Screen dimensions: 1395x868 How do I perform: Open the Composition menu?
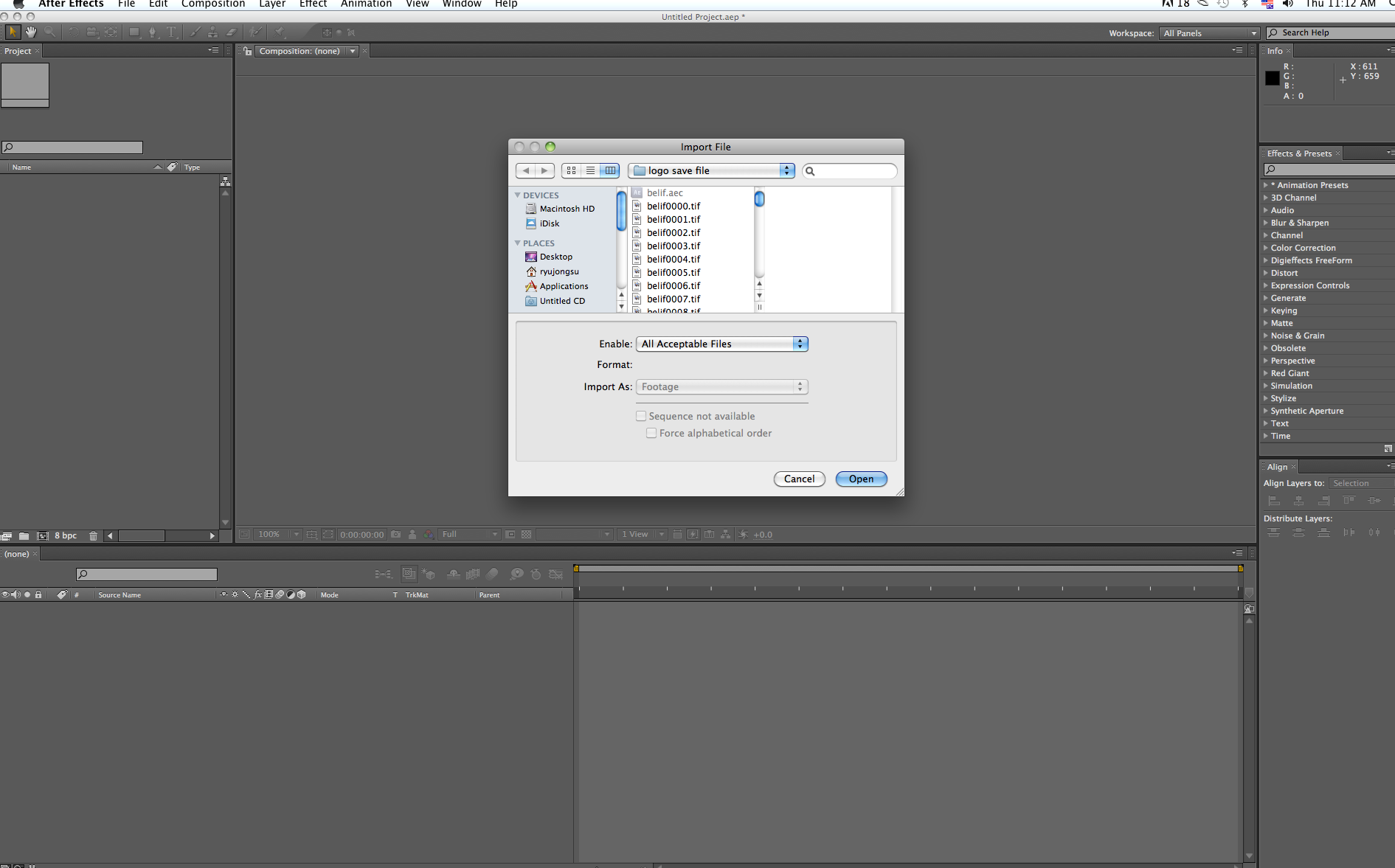coord(212,4)
